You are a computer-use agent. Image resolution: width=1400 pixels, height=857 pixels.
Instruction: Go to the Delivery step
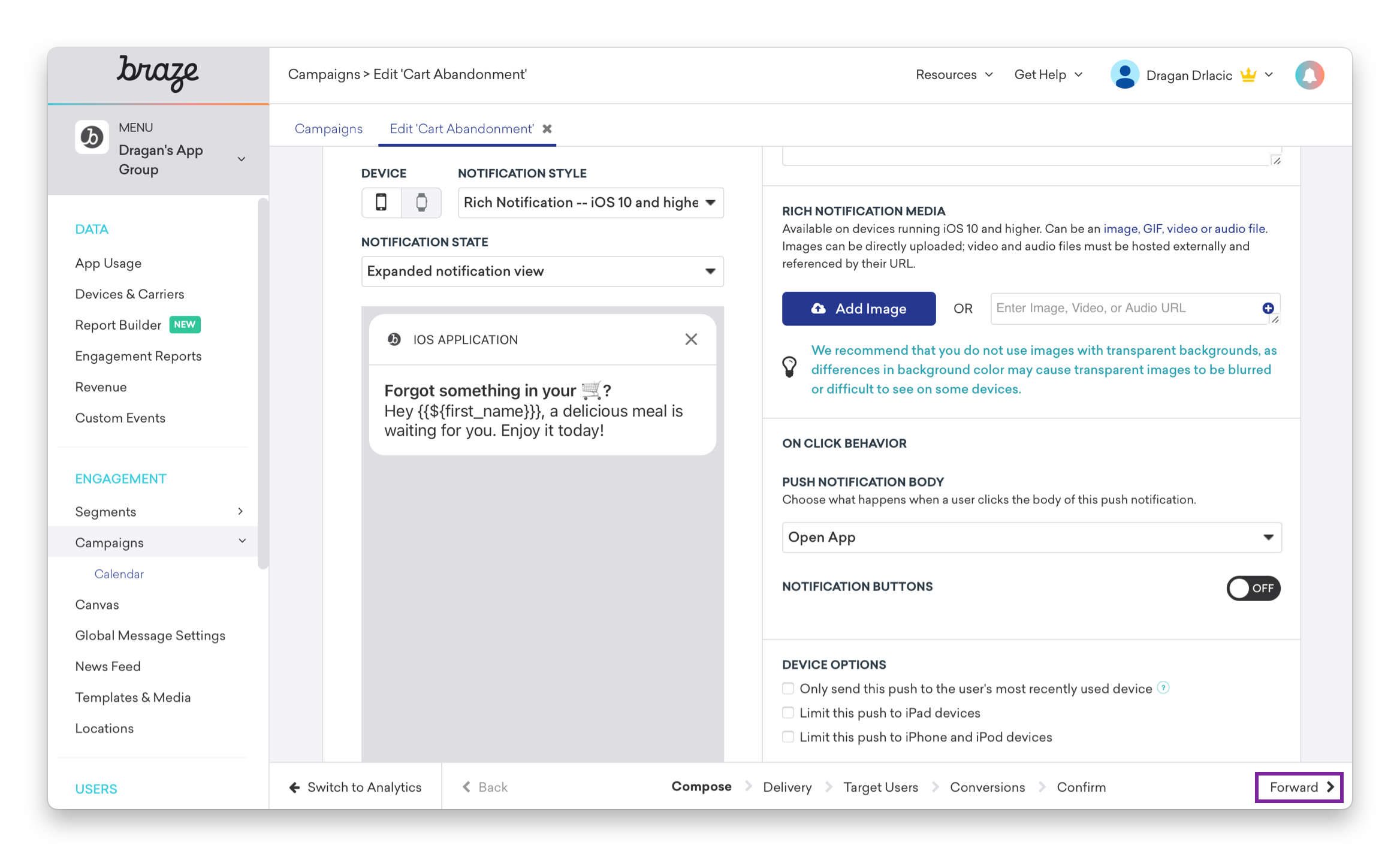click(787, 787)
